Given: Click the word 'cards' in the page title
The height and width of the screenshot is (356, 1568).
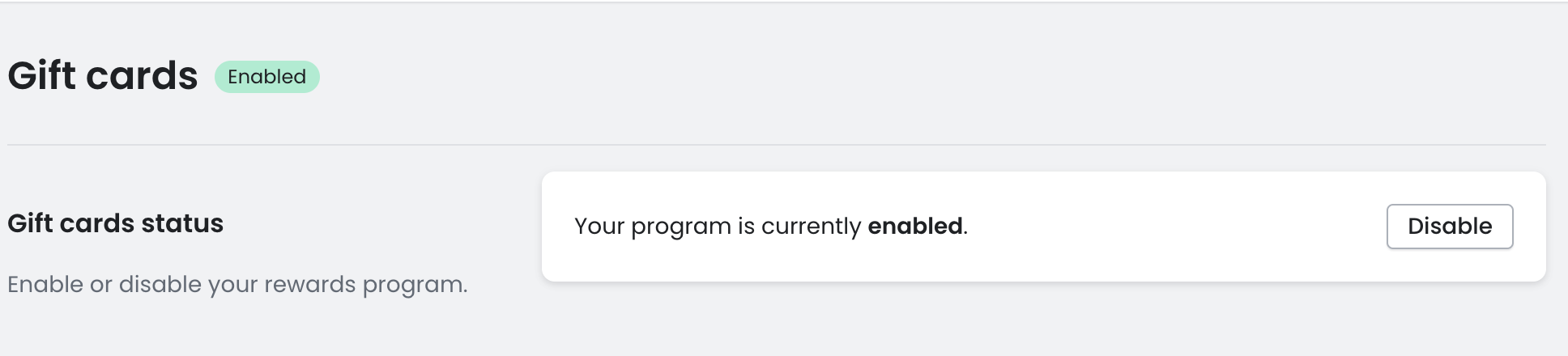Looking at the screenshot, I should pyautogui.click(x=142, y=76).
